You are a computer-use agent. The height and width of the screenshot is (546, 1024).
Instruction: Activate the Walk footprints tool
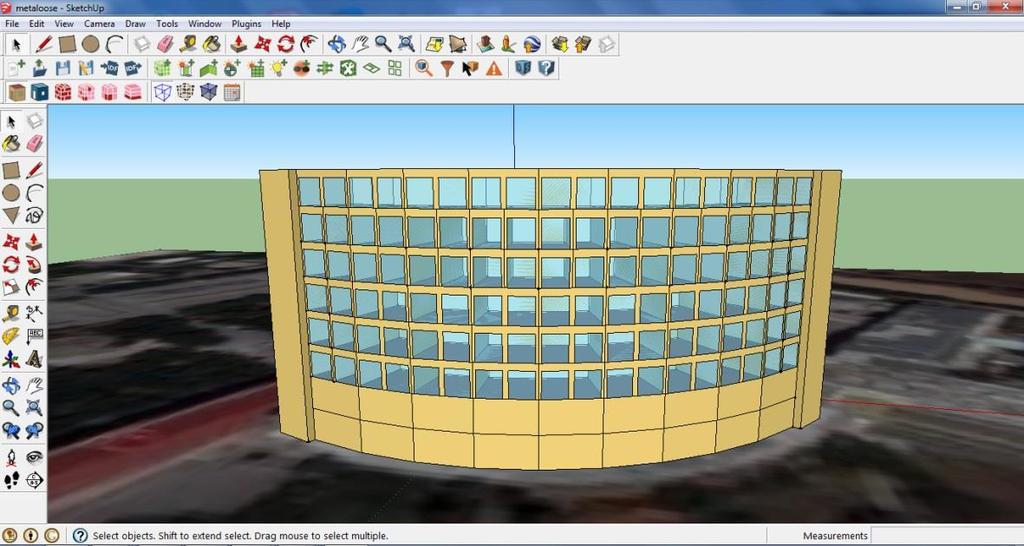11,481
